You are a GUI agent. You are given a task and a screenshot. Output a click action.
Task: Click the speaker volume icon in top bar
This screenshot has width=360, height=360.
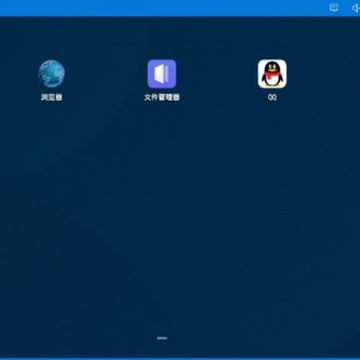pos(356,8)
